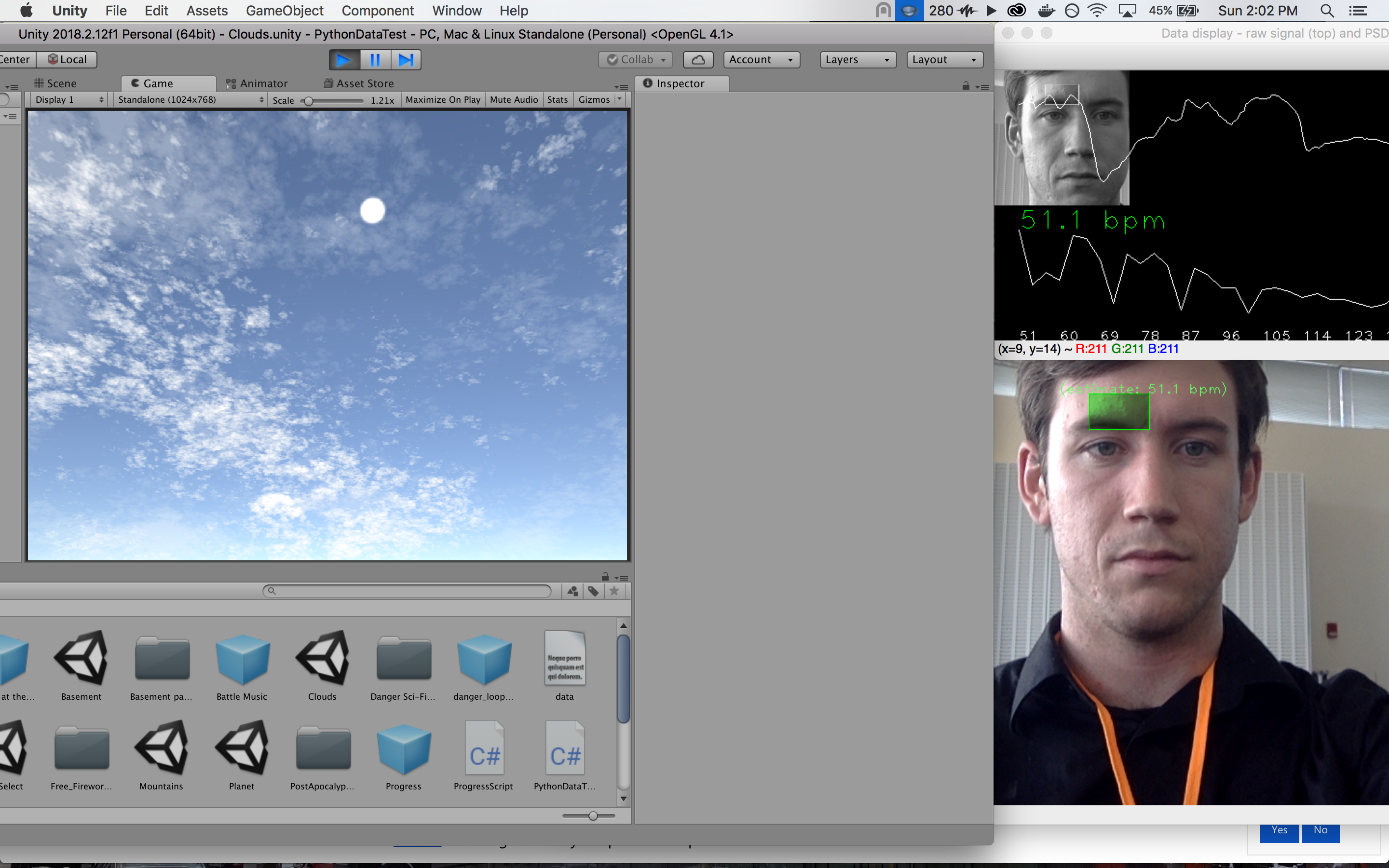Click the Step frame button

tap(406, 60)
